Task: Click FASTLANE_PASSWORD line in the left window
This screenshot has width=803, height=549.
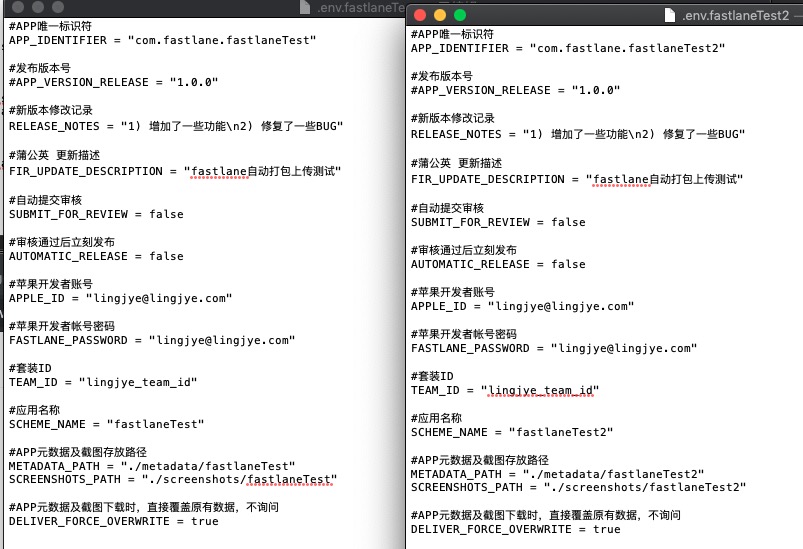Action: 152,341
